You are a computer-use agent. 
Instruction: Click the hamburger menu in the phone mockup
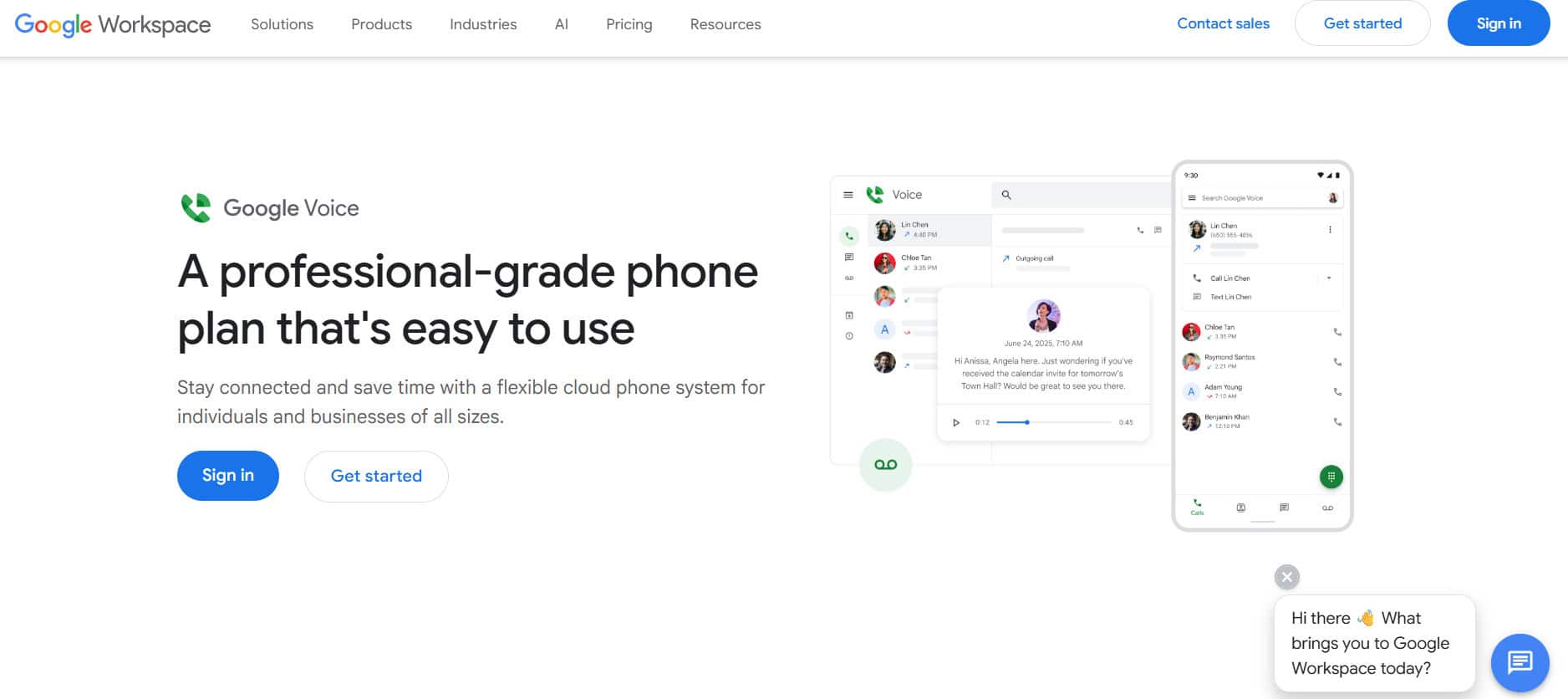coord(1192,198)
